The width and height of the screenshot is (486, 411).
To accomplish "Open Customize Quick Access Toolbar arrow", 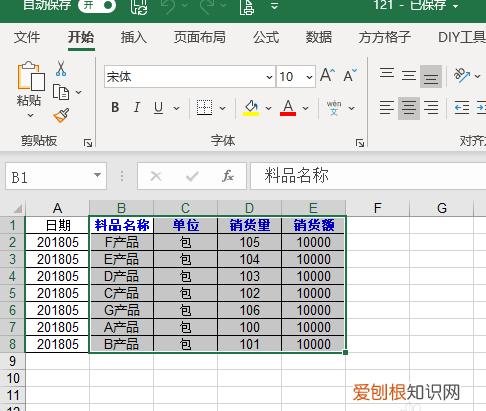I will [x=274, y=6].
